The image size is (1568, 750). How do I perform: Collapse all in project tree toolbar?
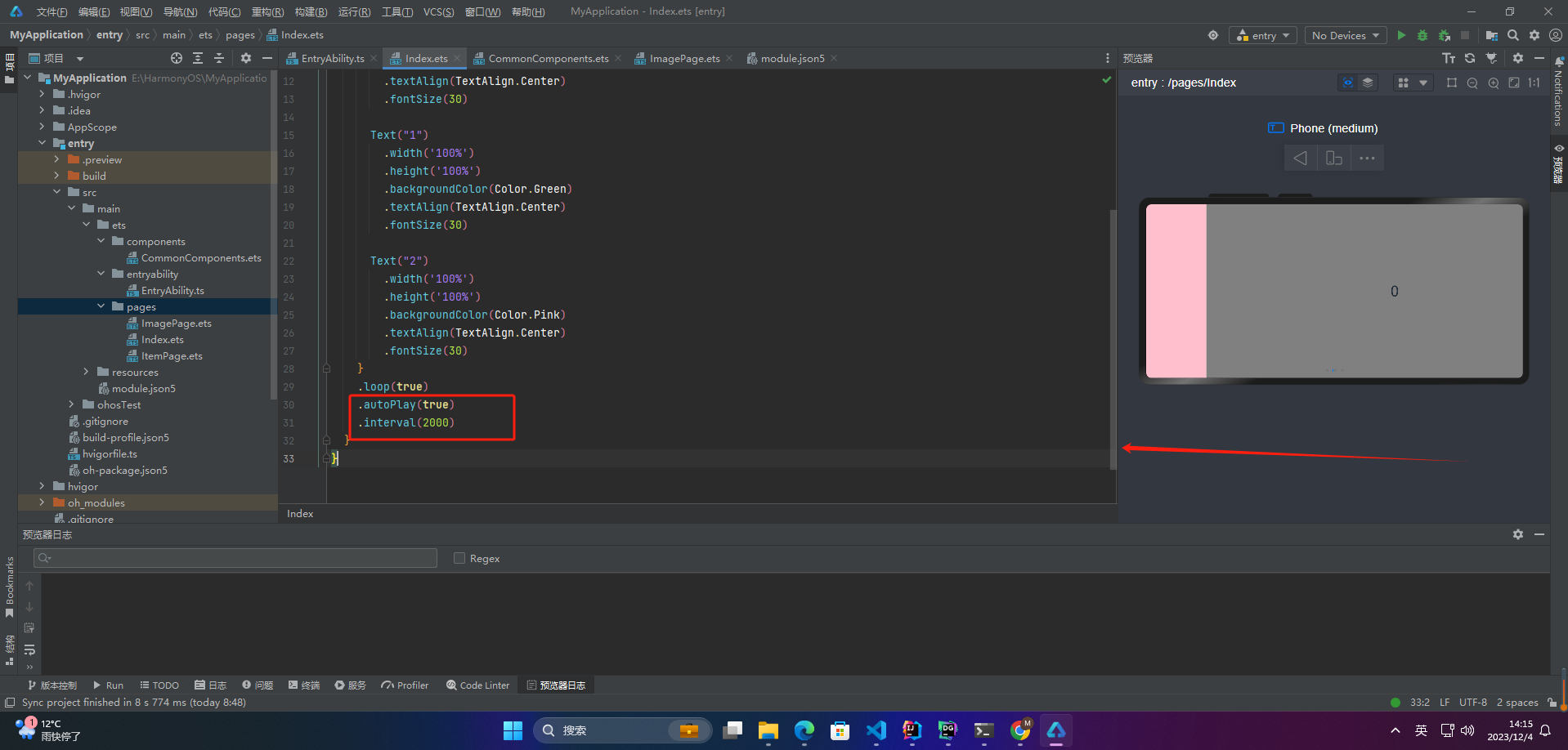(219, 58)
